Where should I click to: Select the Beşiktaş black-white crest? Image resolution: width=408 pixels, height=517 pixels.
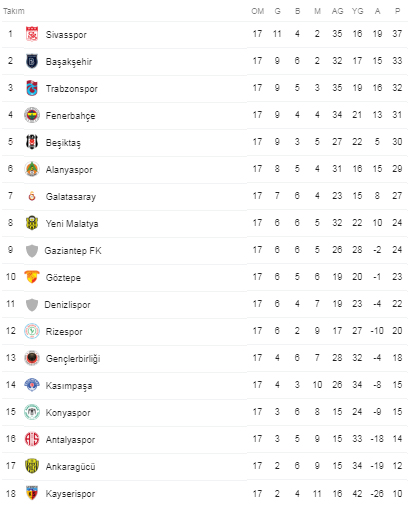[32, 142]
